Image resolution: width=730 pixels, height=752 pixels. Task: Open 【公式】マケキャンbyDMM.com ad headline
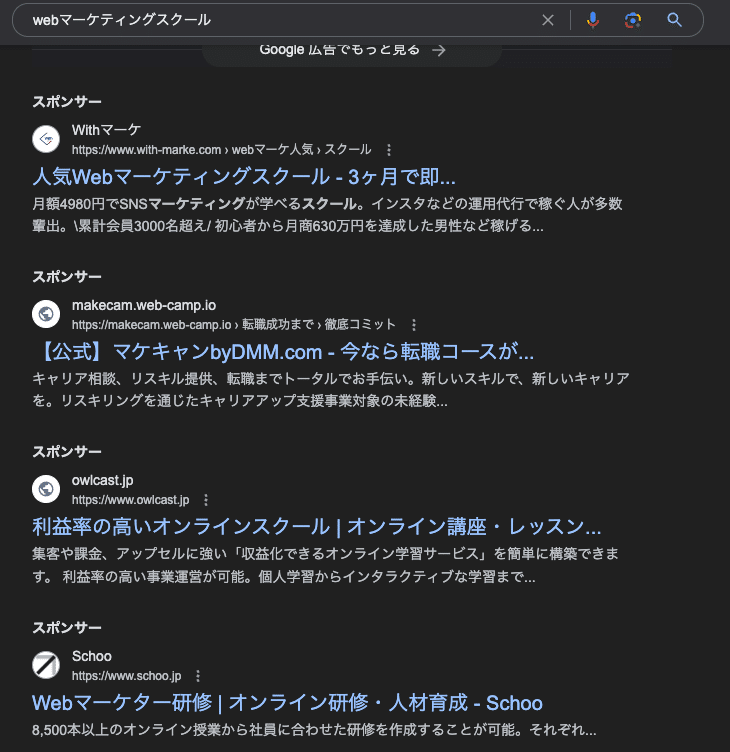tap(285, 352)
